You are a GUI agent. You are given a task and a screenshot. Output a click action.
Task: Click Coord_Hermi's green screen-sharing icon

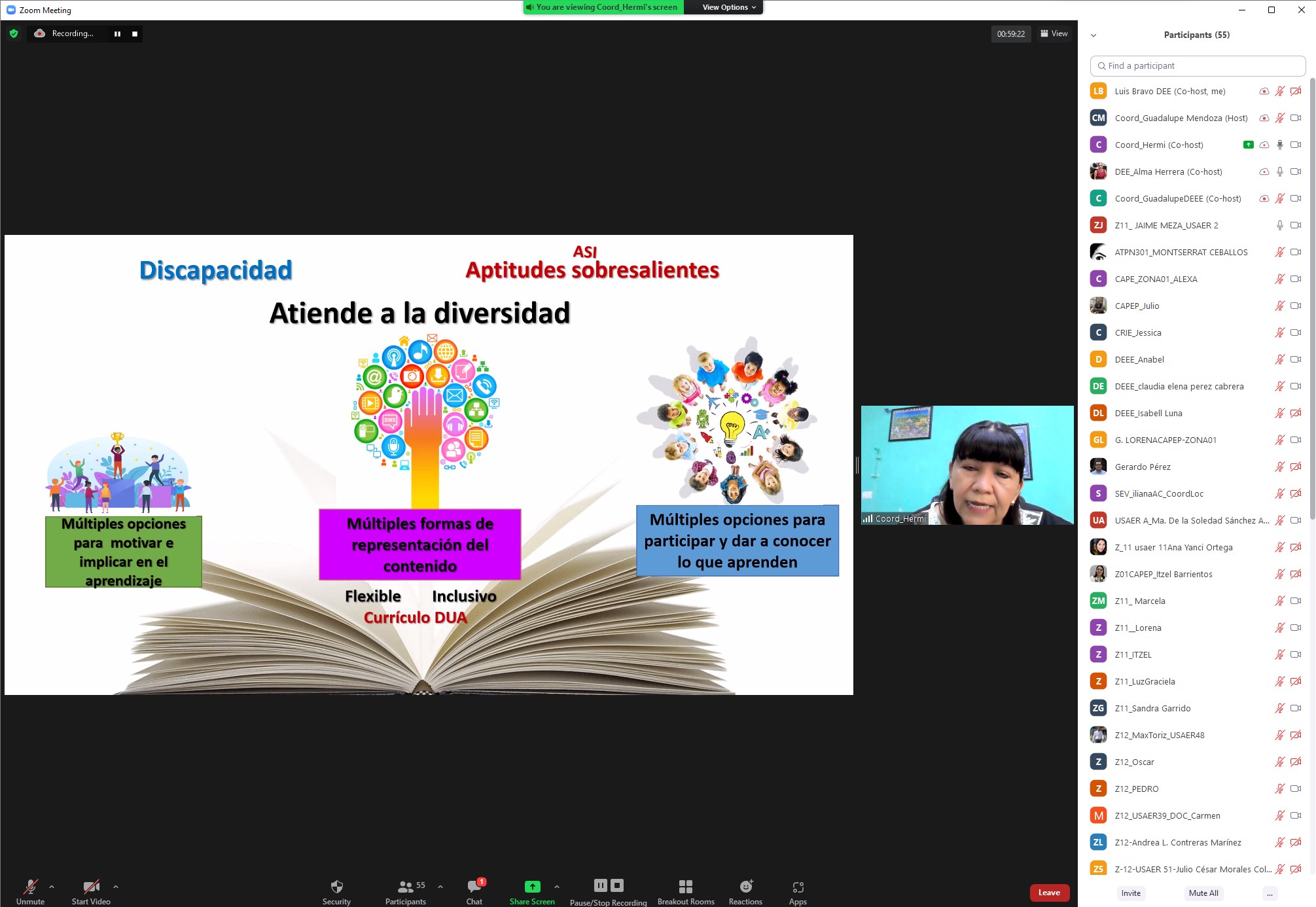1248,145
